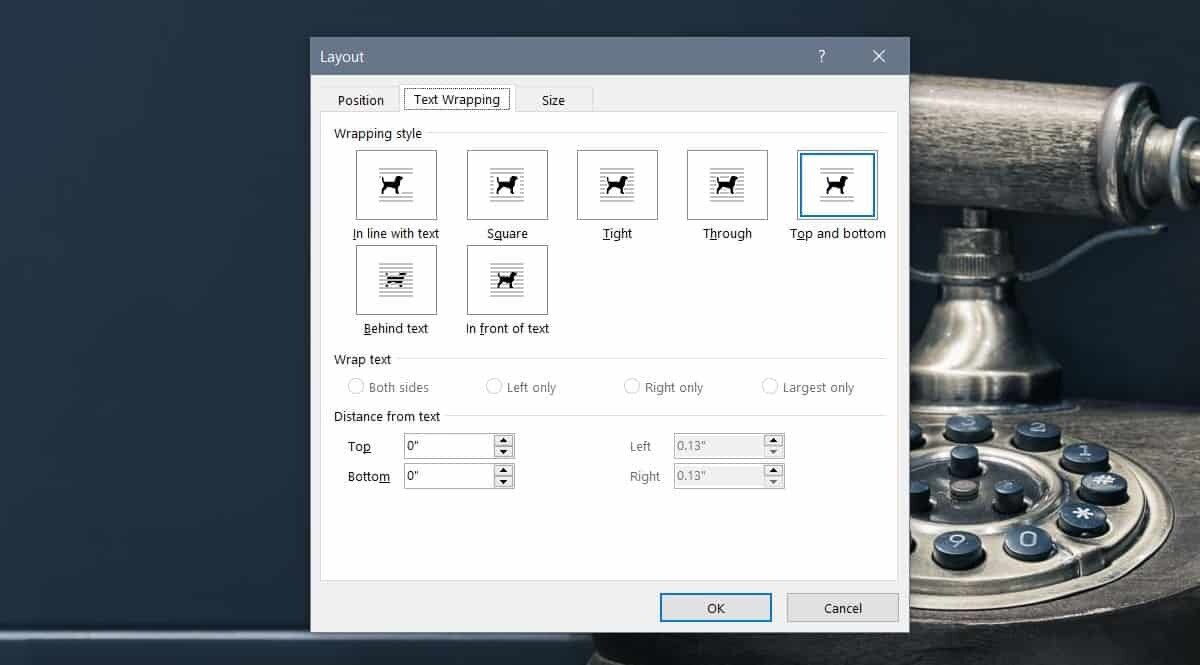The height and width of the screenshot is (665, 1200).
Task: Choose the Square wrapping style icon
Action: [x=507, y=185]
